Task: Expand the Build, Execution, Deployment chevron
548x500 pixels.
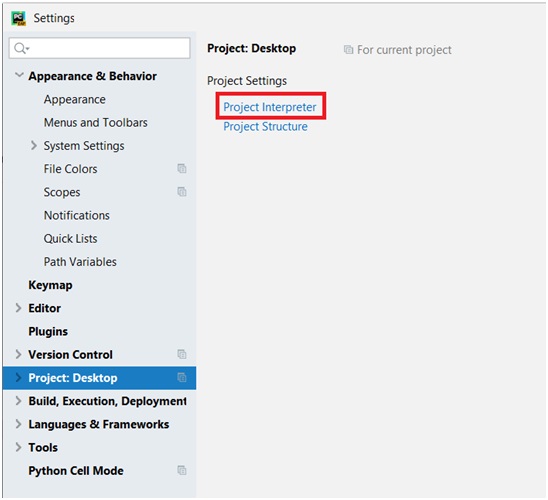Action: coord(19,401)
